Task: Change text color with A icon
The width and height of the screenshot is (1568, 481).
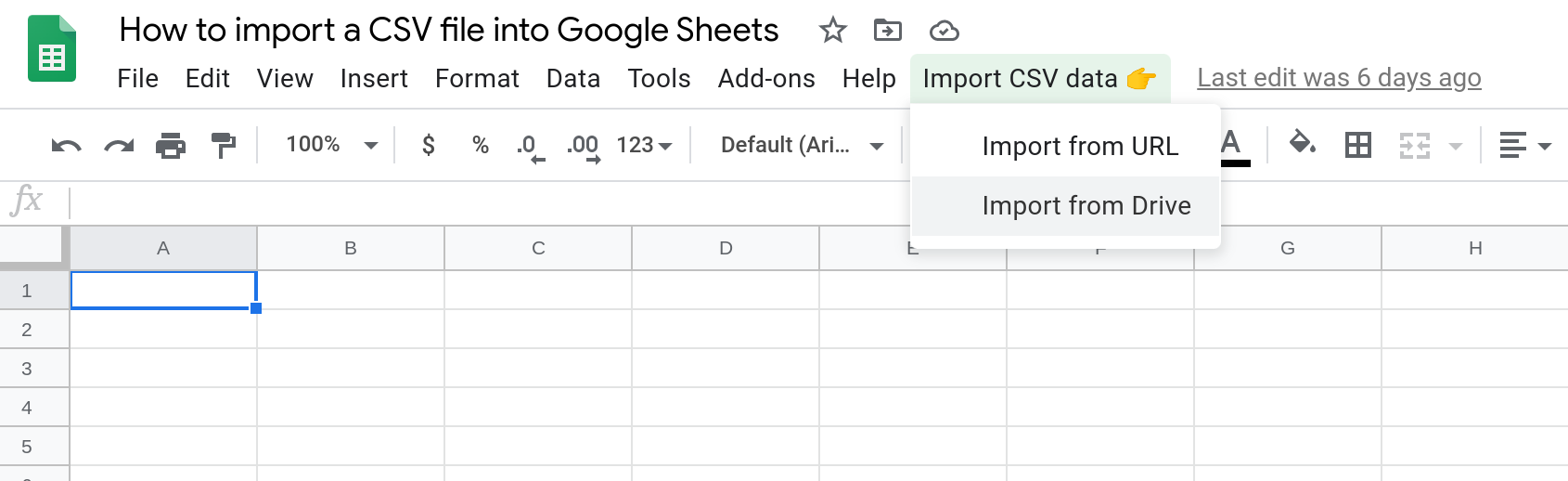Action: click(x=1231, y=146)
